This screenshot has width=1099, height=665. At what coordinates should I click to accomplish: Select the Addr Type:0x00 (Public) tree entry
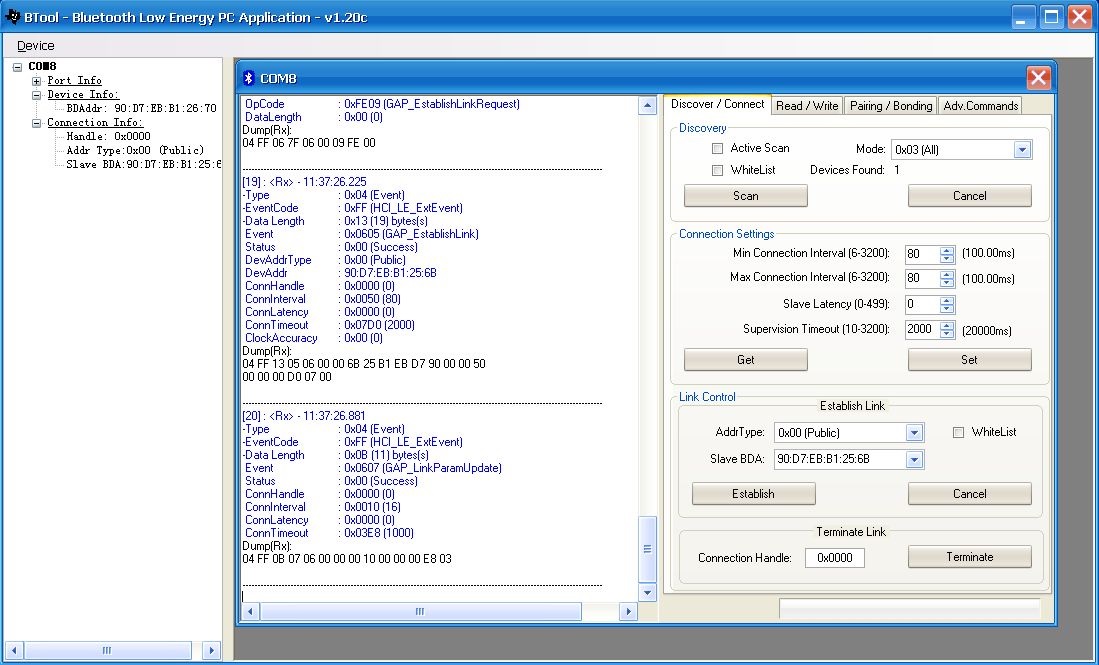pos(135,150)
